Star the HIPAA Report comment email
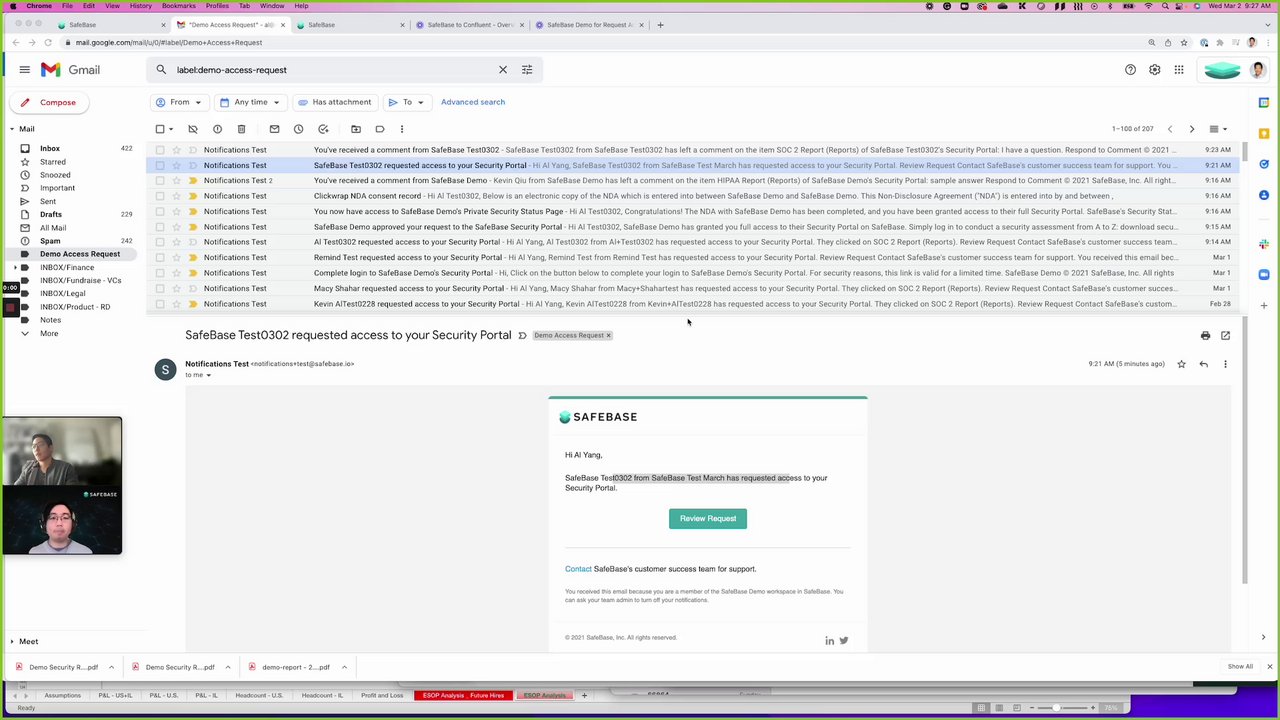Screen dimensions: 1280x720 point(177,181)
